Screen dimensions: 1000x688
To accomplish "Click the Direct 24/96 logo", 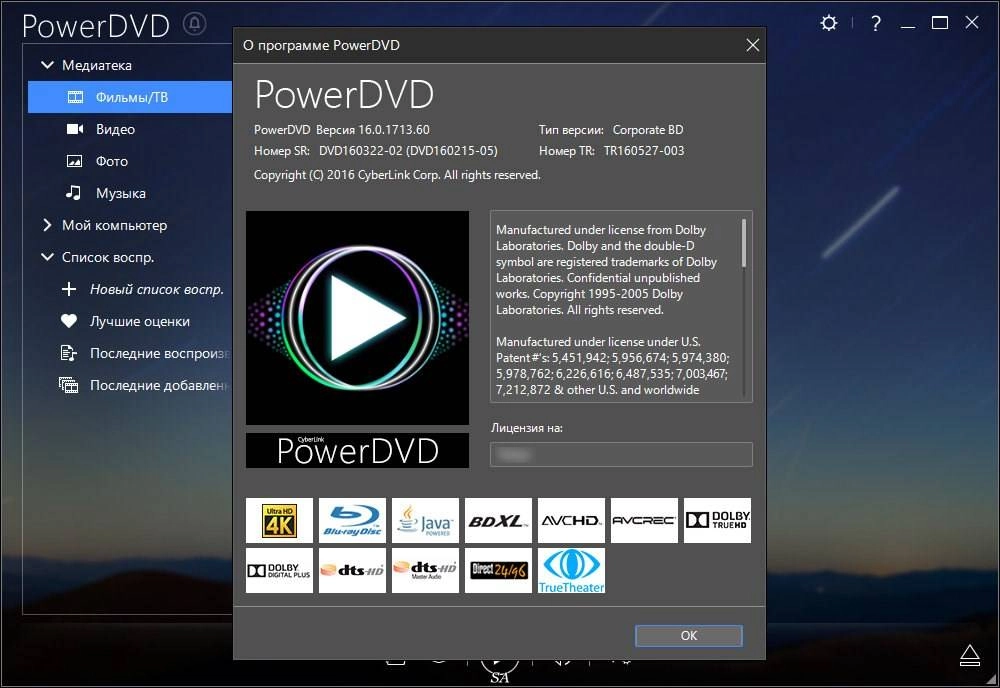I will pyautogui.click(x=498, y=570).
